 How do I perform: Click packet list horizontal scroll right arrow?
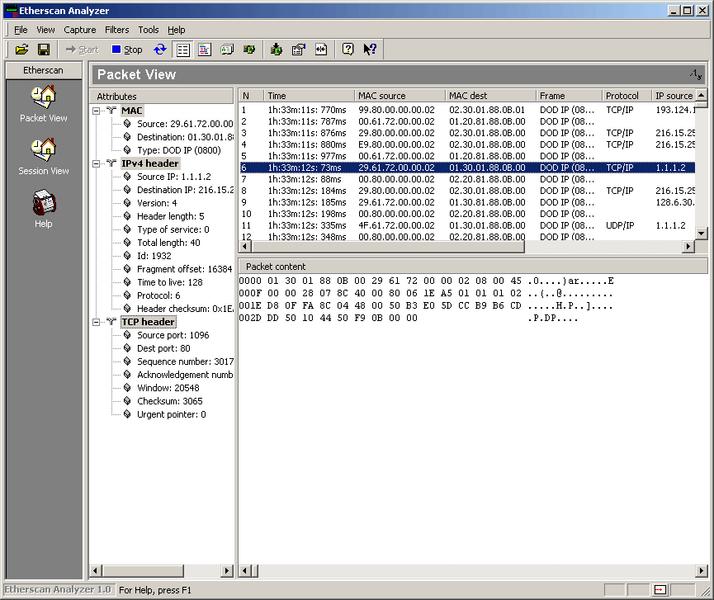(x=688, y=246)
